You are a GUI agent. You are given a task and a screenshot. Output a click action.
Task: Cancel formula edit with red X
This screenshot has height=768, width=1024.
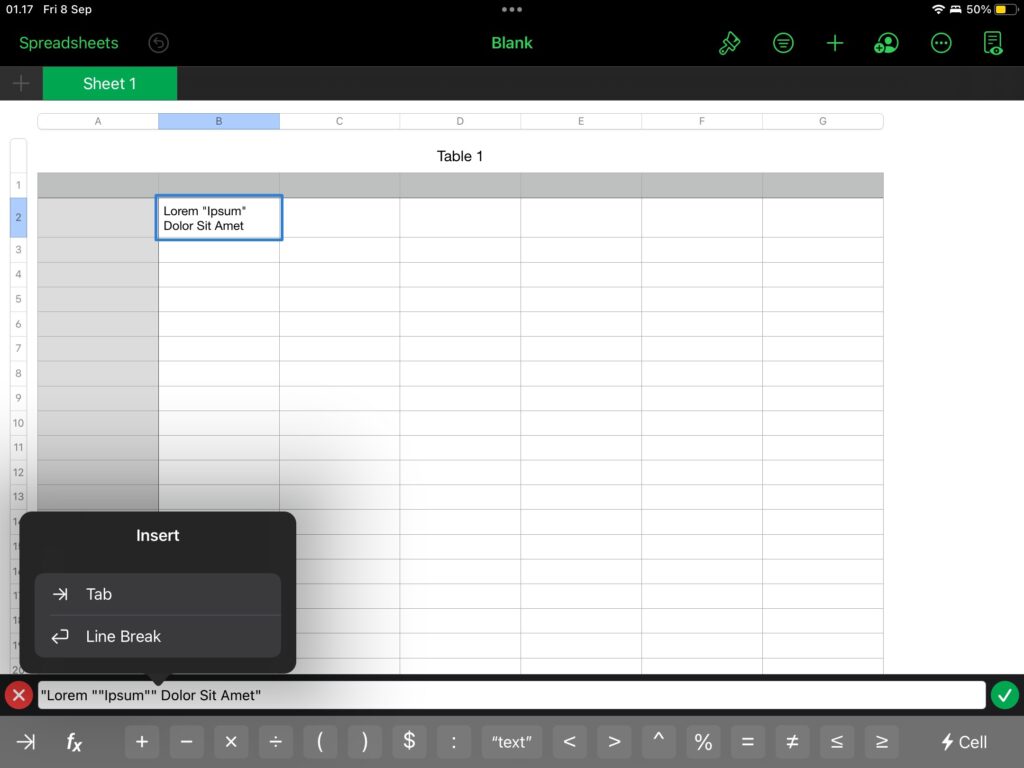click(x=18, y=695)
